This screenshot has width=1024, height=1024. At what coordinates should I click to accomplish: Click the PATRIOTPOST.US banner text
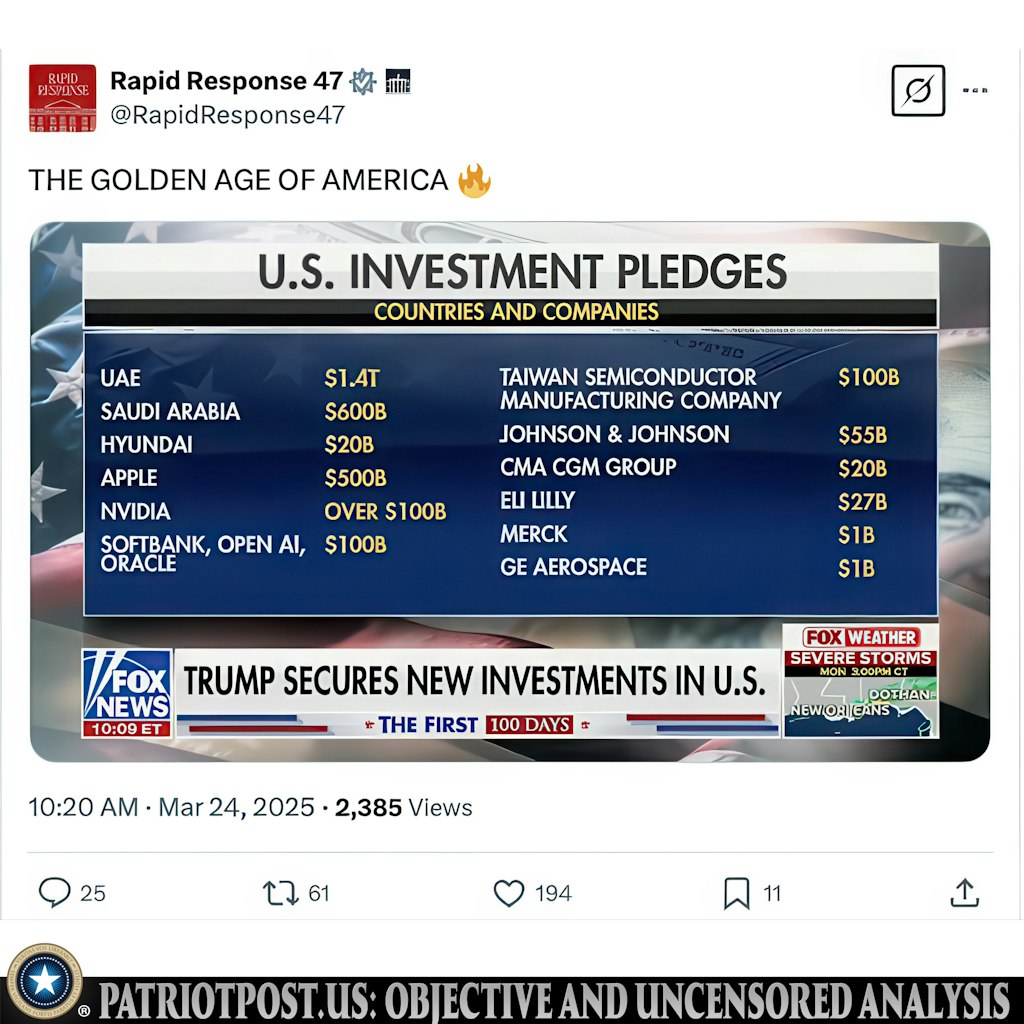pyautogui.click(x=555, y=1000)
